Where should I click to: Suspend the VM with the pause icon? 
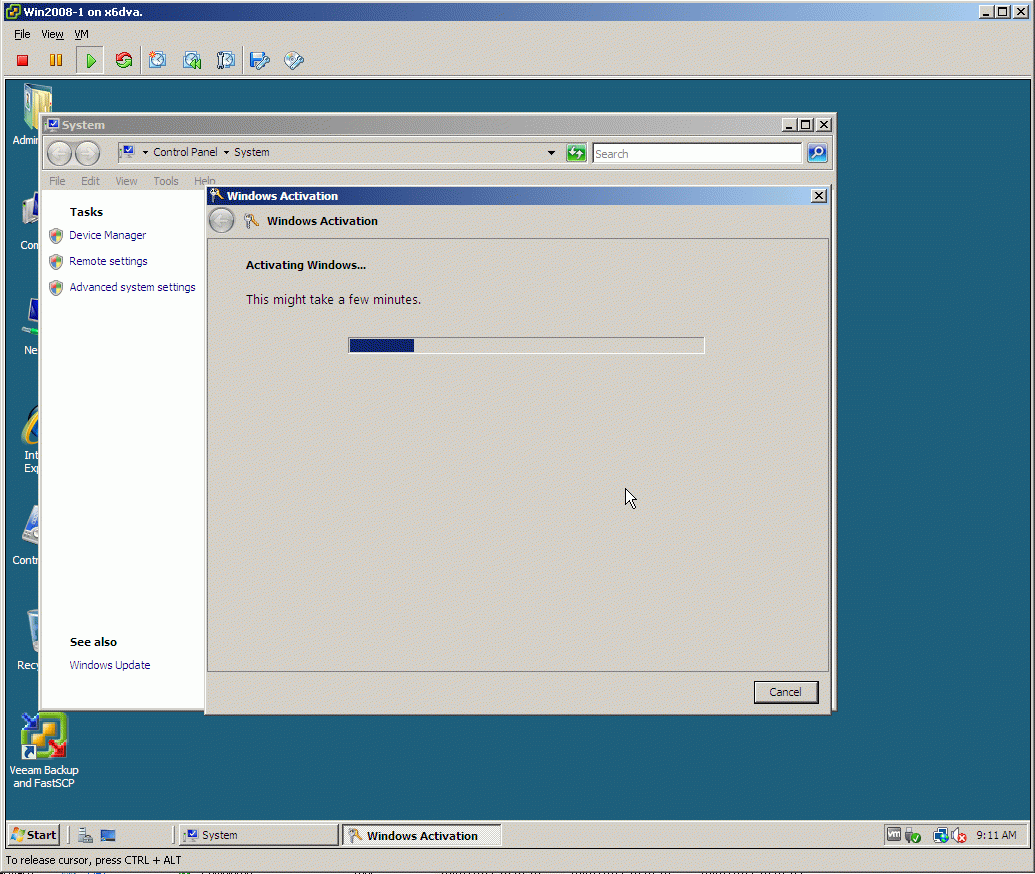tap(56, 61)
